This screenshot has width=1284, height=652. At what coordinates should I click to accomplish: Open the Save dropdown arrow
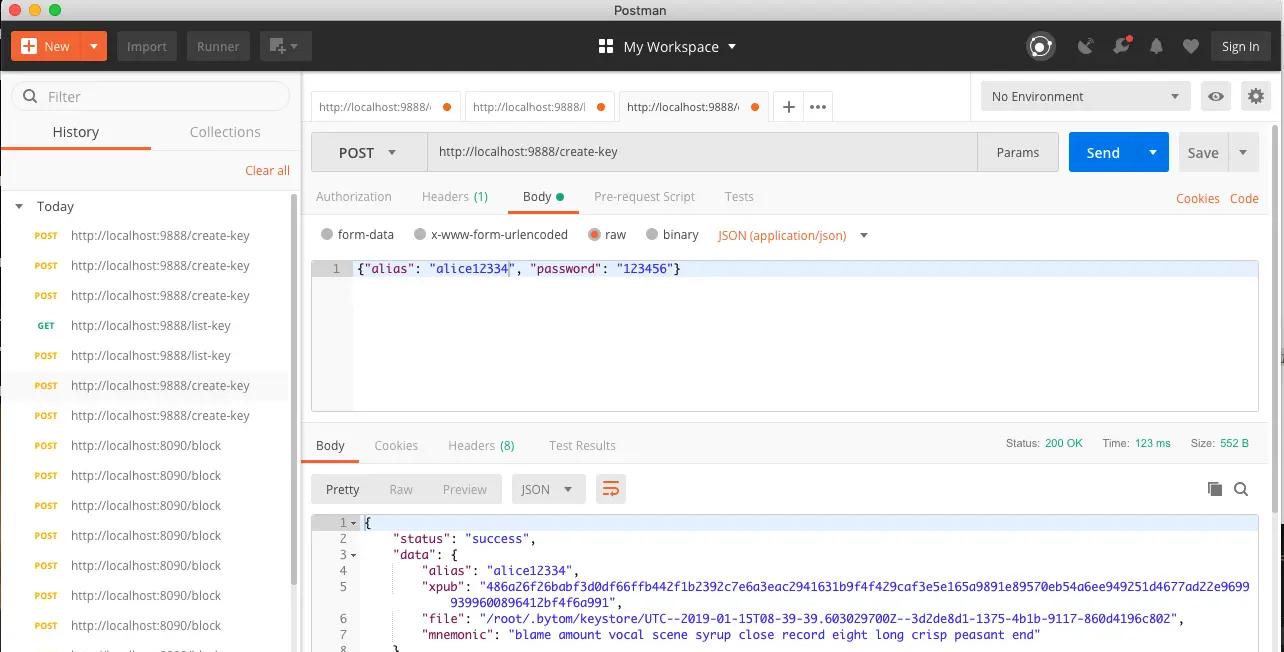1243,152
